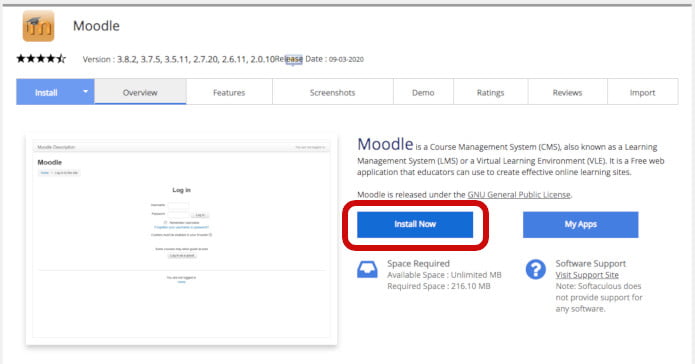Click the Software Support question mark icon
This screenshot has height=364, width=695.
(535, 269)
